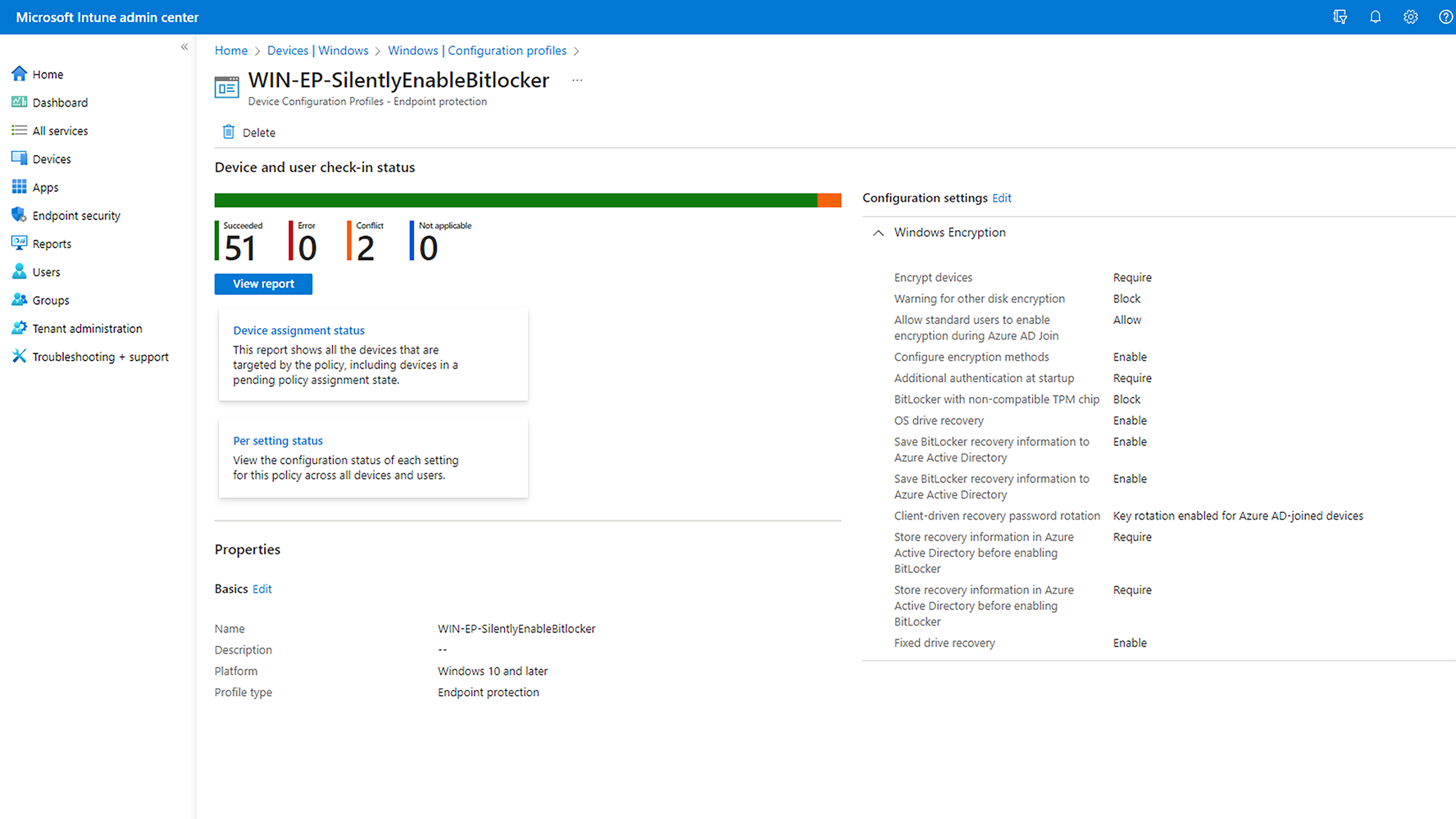
Task: Select Troubleshooting + support menu item
Action: pos(101,357)
